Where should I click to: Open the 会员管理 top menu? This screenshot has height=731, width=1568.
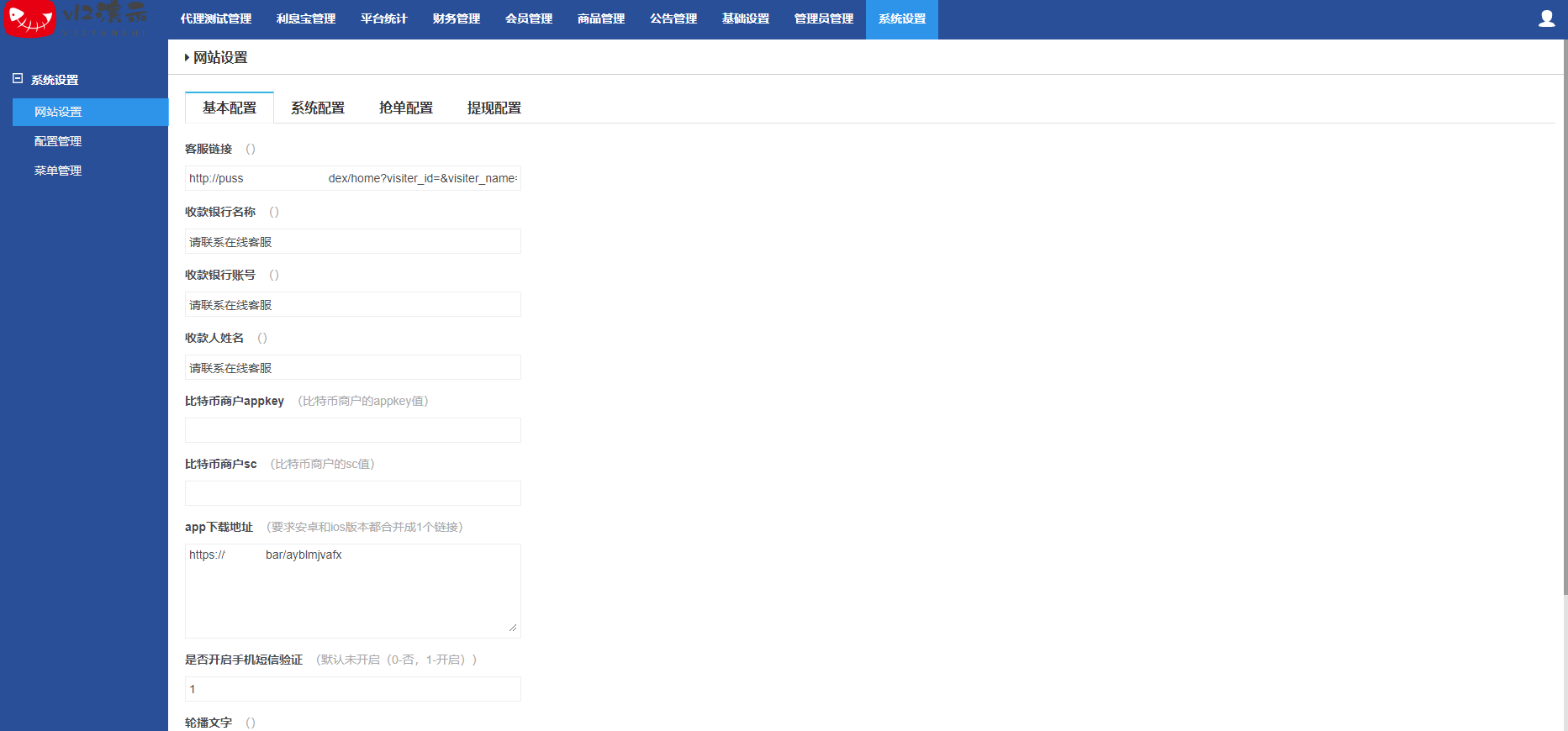click(529, 18)
